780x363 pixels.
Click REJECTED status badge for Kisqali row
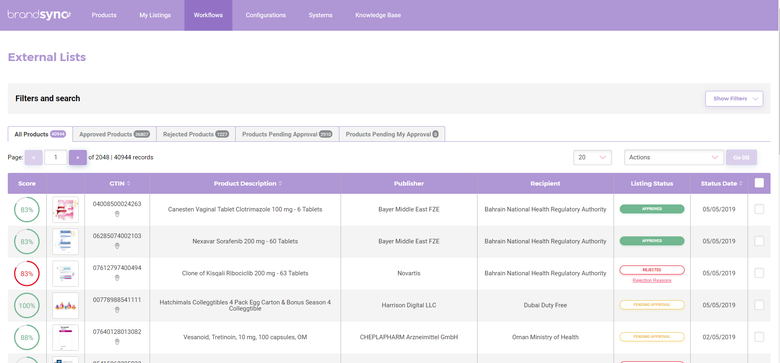tap(652, 270)
